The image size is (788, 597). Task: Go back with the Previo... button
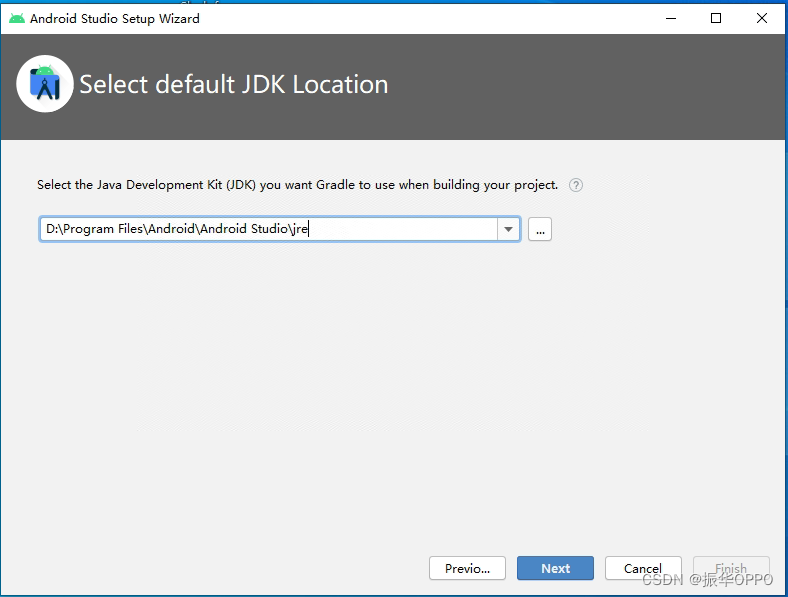(467, 568)
